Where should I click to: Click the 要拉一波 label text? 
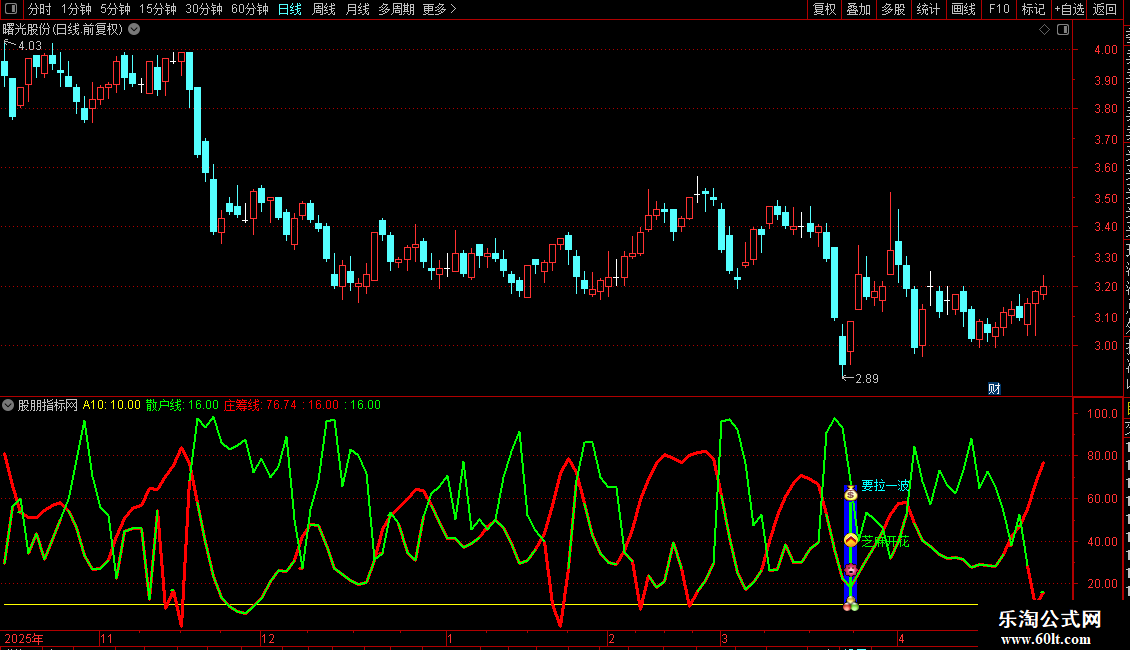point(885,486)
